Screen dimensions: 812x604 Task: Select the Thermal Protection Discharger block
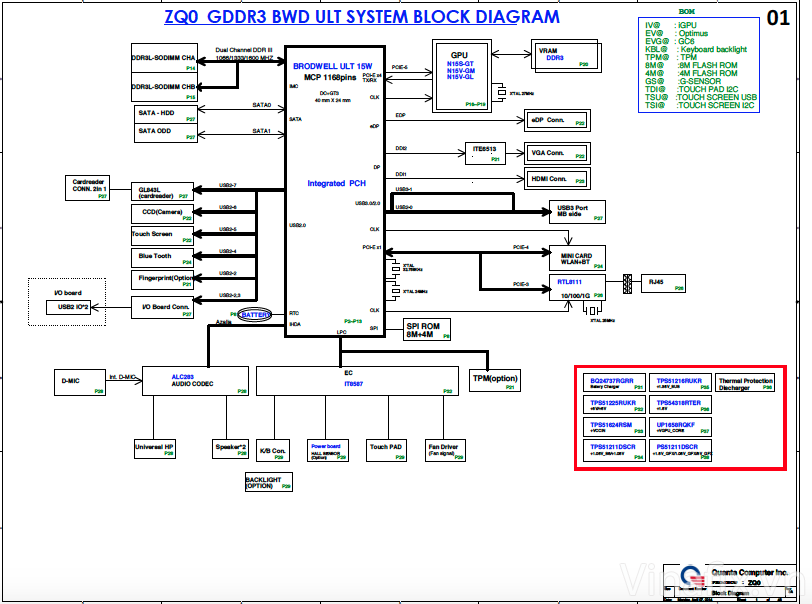pos(744,381)
